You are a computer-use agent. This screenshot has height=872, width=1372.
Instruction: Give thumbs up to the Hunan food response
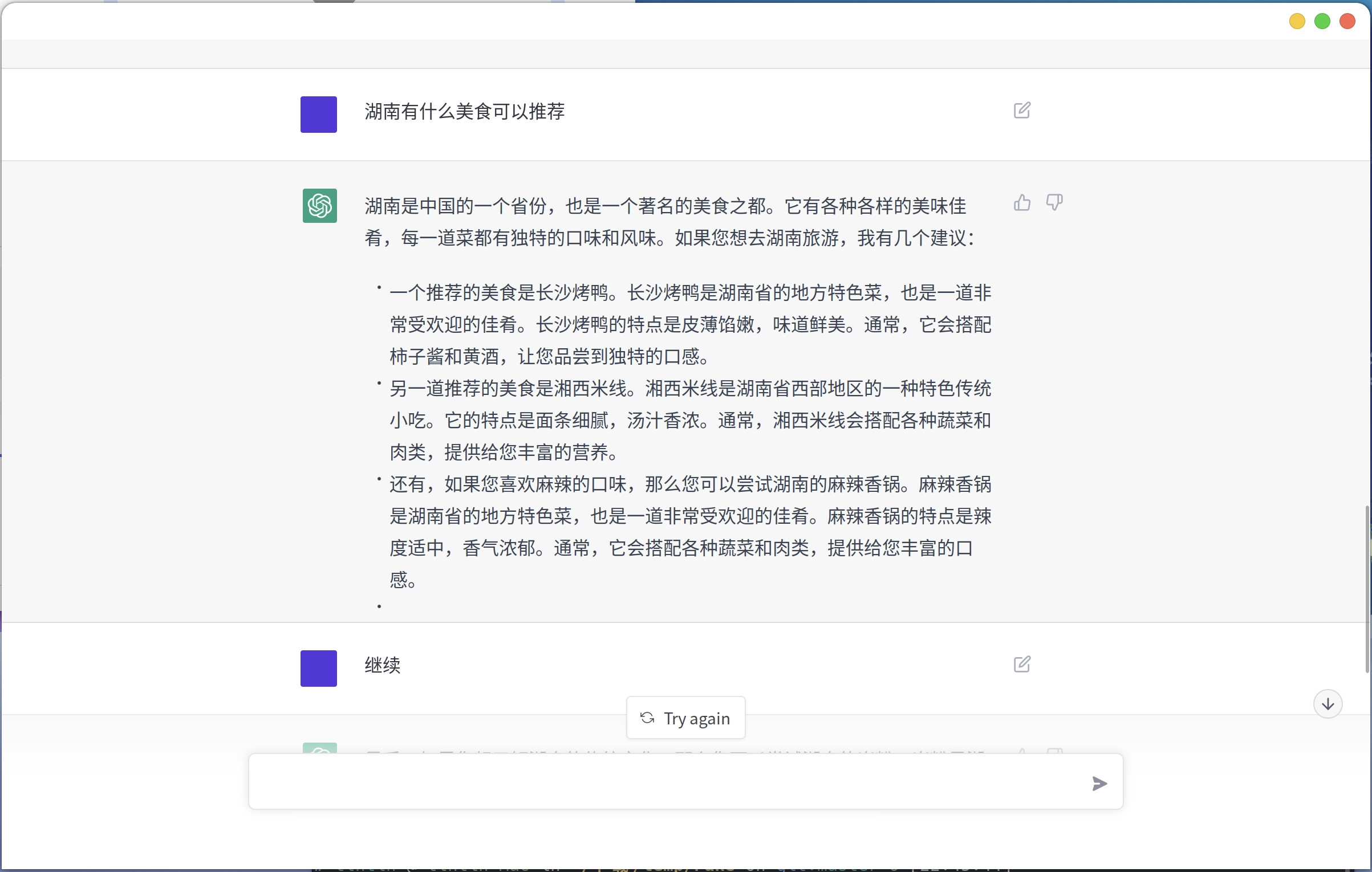[x=1021, y=203]
